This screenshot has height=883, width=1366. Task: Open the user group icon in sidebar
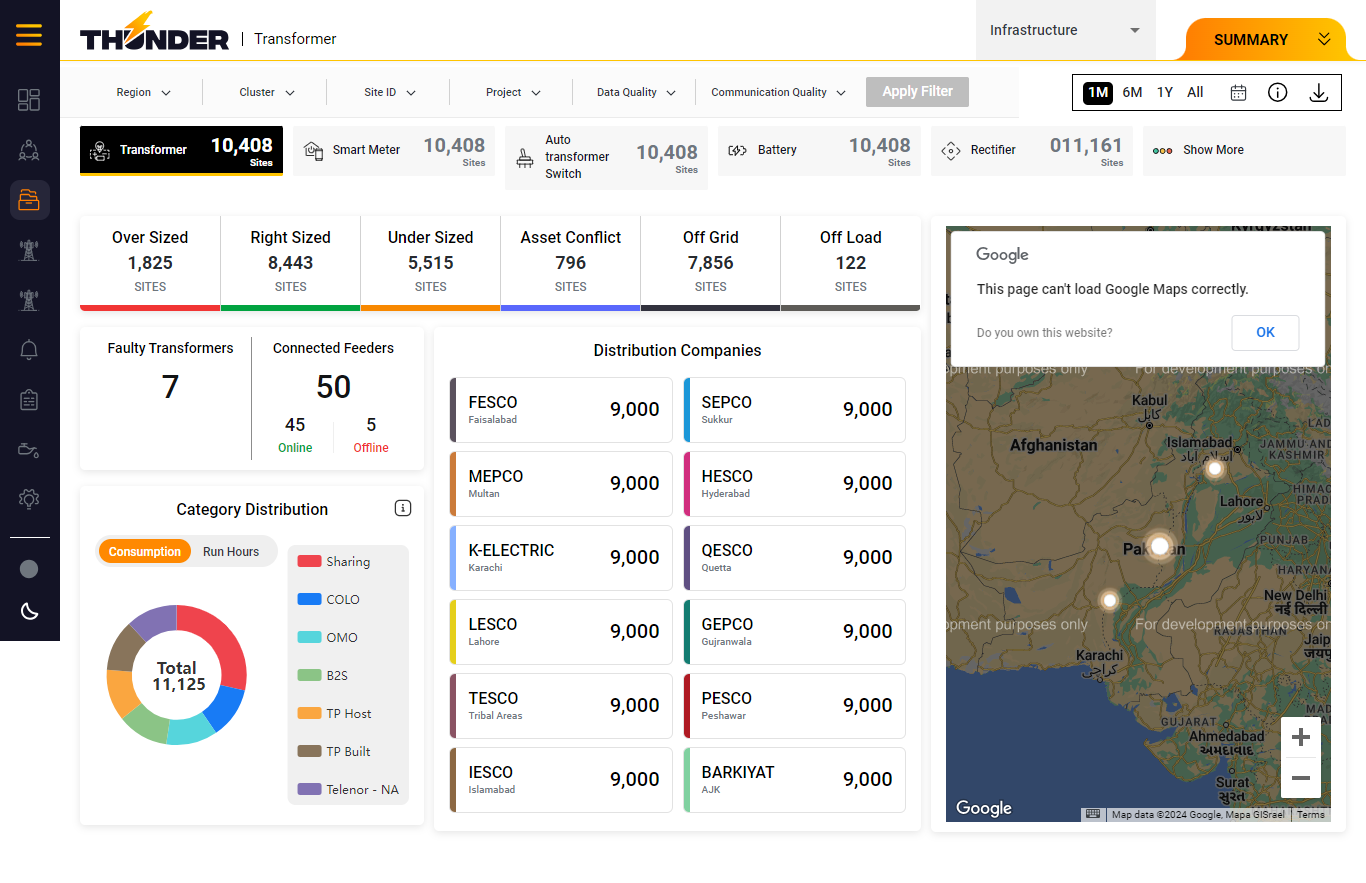click(x=29, y=150)
